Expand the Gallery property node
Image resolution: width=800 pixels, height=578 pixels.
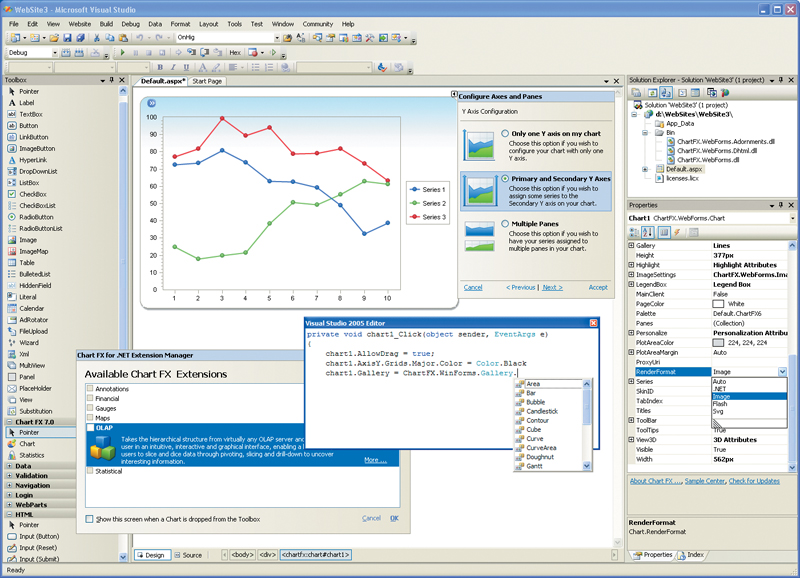point(632,245)
